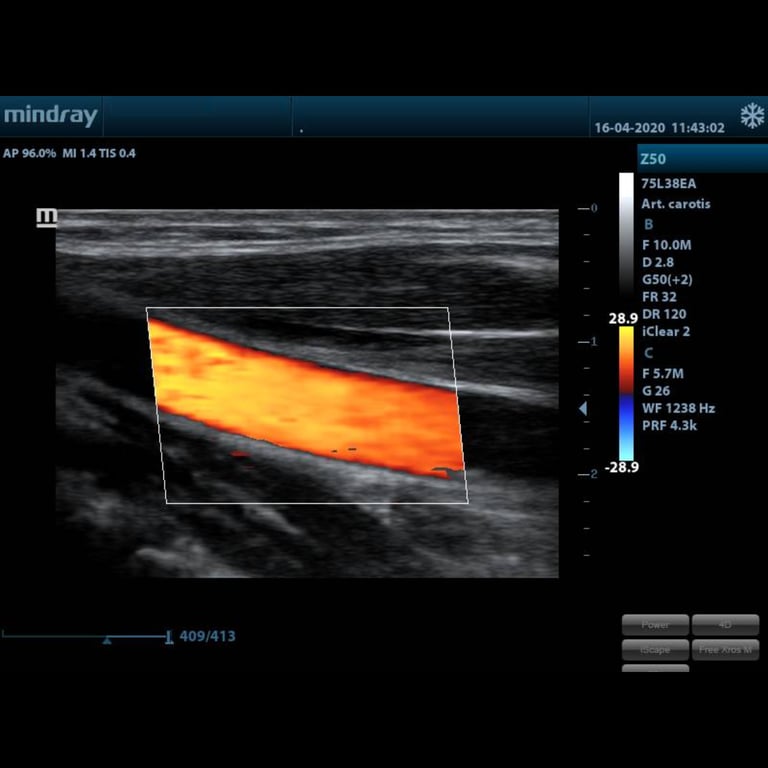Click the color Doppler velocity scale bar

[x=626, y=393]
